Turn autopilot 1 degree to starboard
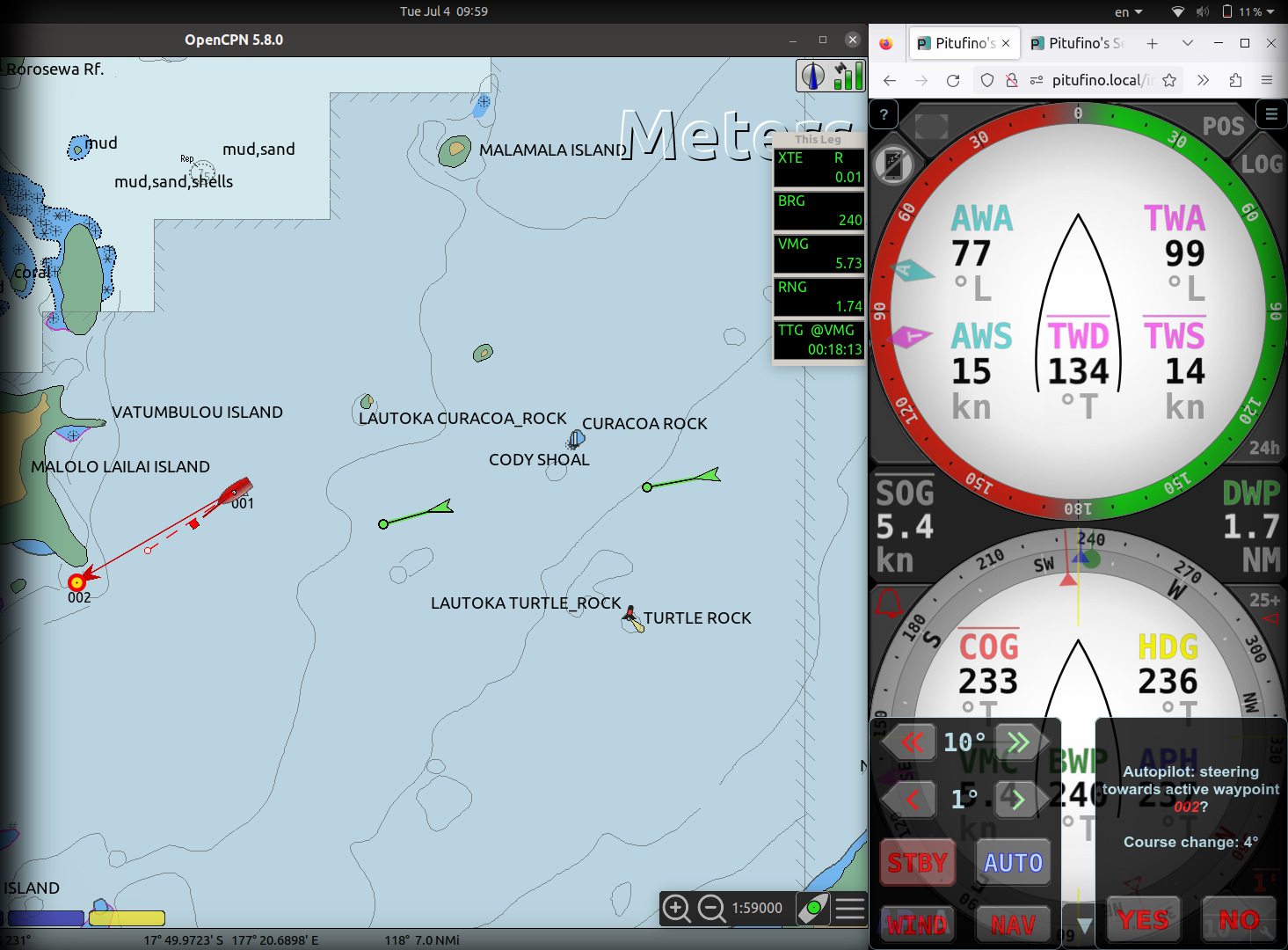Viewport: 1288px width, 950px height. (1022, 799)
